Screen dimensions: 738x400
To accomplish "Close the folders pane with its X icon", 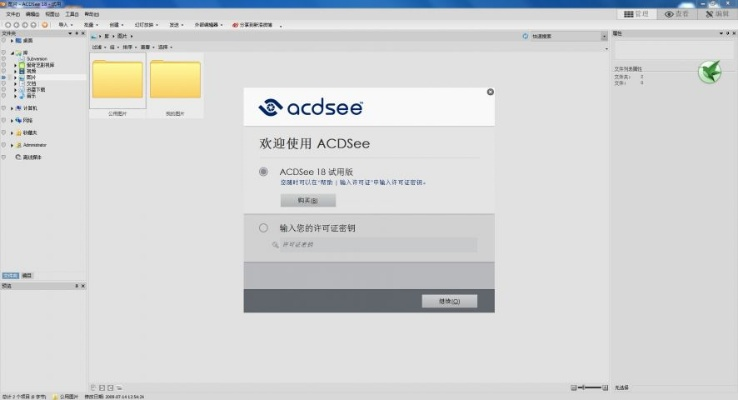I will tap(83, 33).
